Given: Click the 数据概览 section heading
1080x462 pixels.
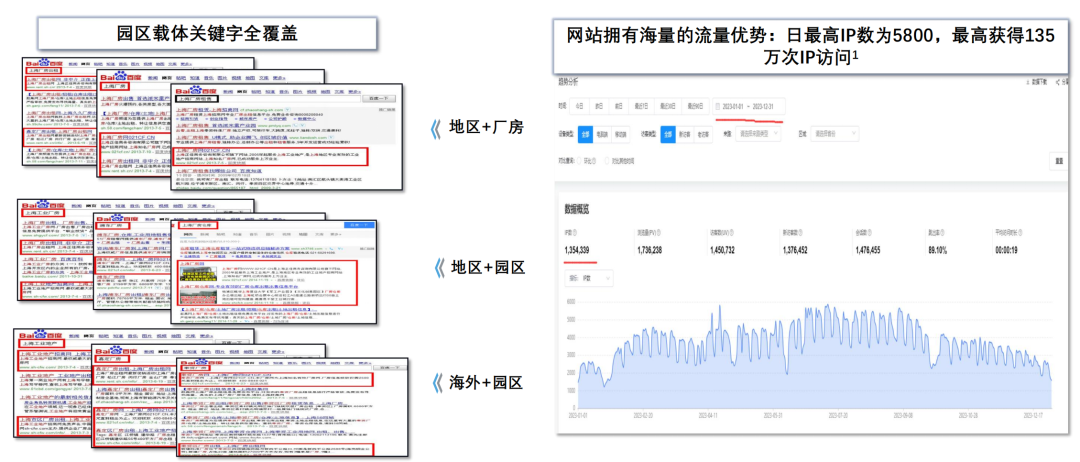Looking at the screenshot, I should 577,208.
